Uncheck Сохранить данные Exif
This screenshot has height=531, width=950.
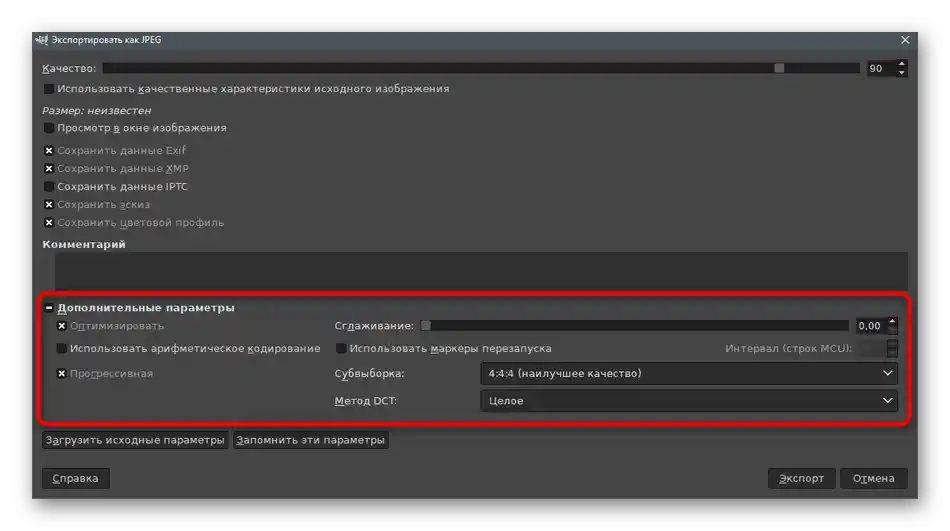(49, 150)
